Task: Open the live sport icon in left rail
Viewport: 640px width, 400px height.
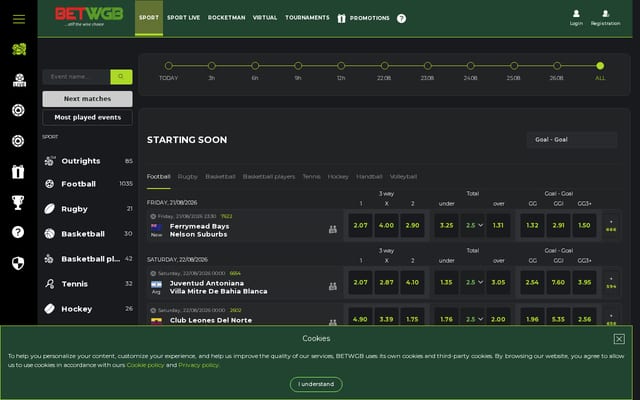Action: pos(19,80)
